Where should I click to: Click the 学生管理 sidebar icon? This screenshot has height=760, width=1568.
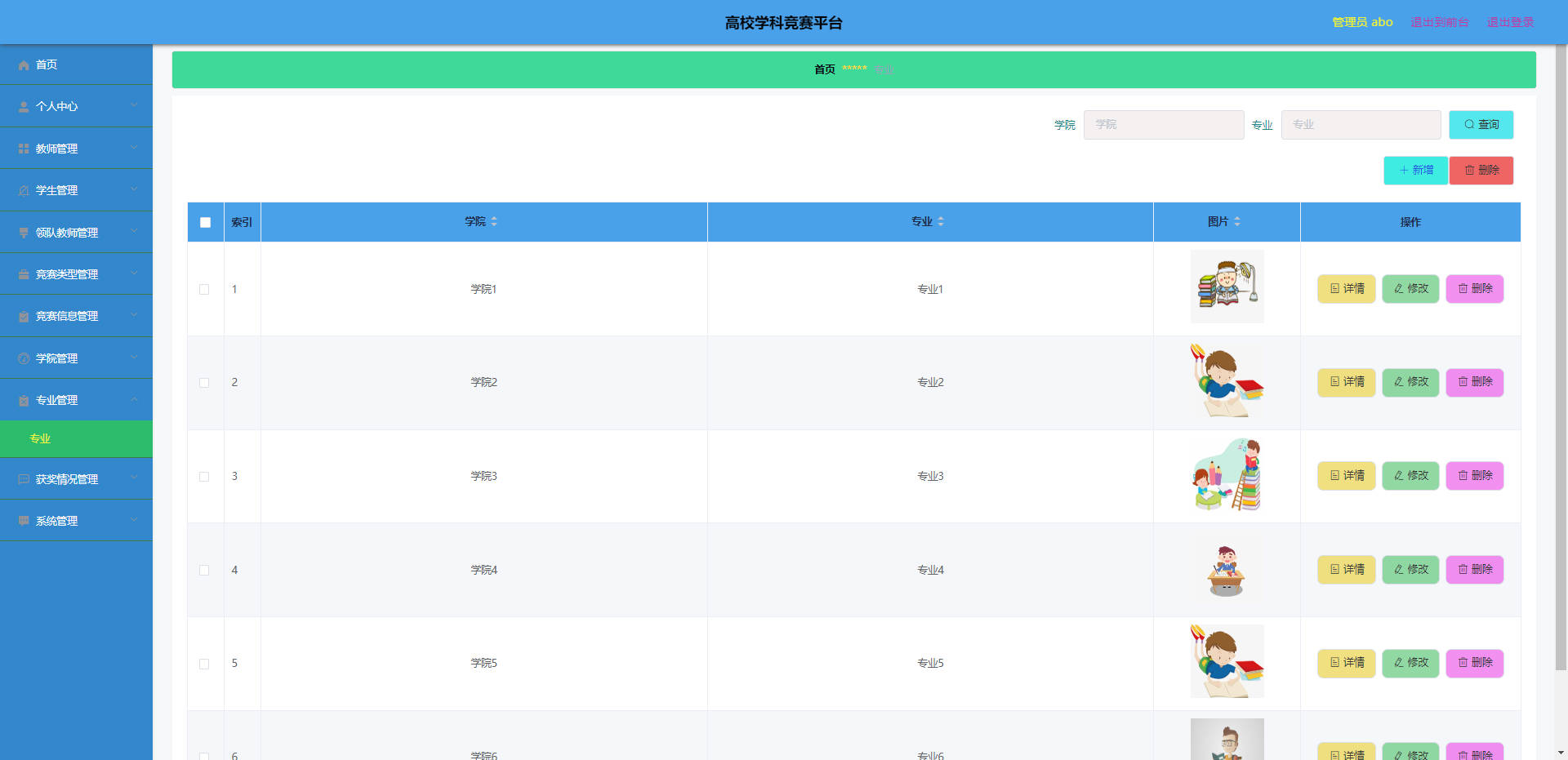pos(24,191)
